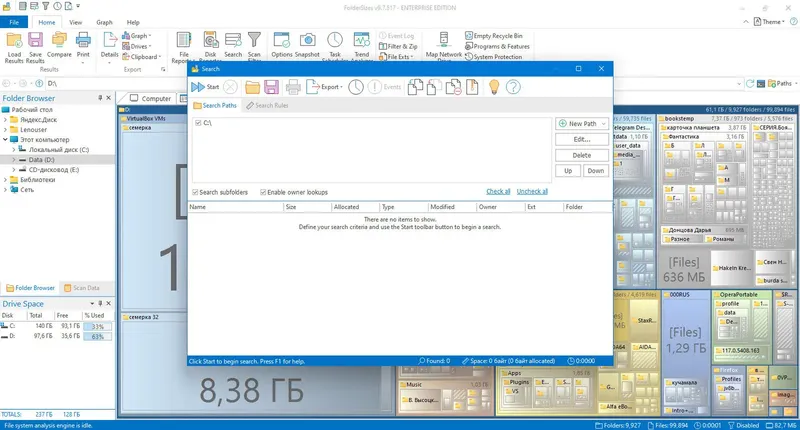This screenshot has height=430, width=800.
Task: Toggle Enable owner lookups checkbox
Action: (x=263, y=192)
